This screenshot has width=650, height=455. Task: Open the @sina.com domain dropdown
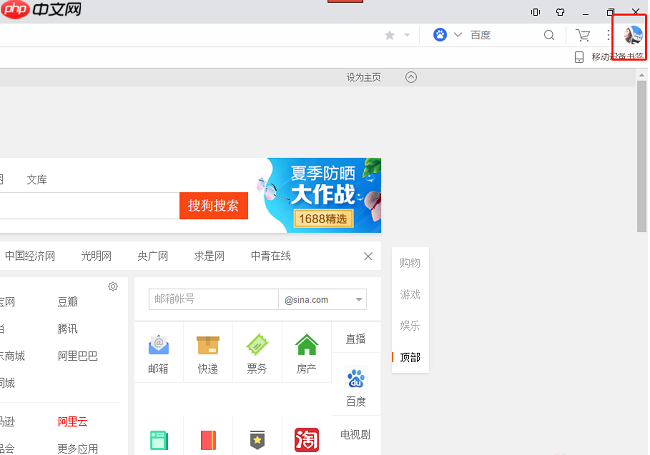click(x=323, y=299)
